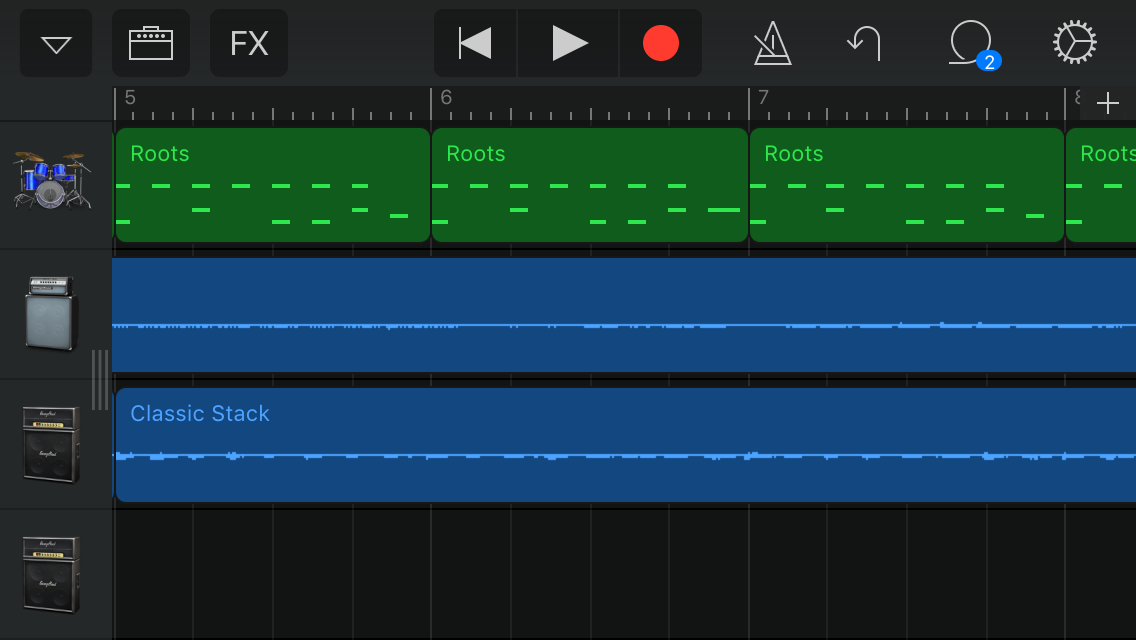The height and width of the screenshot is (640, 1136).
Task: Go to beginning of song
Action: tap(475, 43)
